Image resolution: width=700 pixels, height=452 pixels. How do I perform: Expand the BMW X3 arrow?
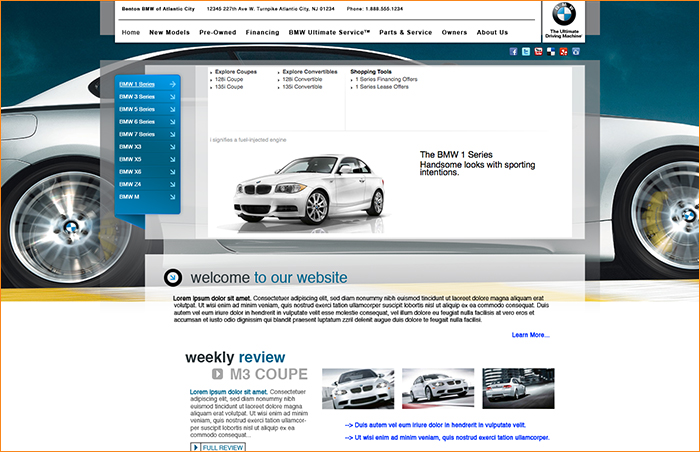pos(172,146)
